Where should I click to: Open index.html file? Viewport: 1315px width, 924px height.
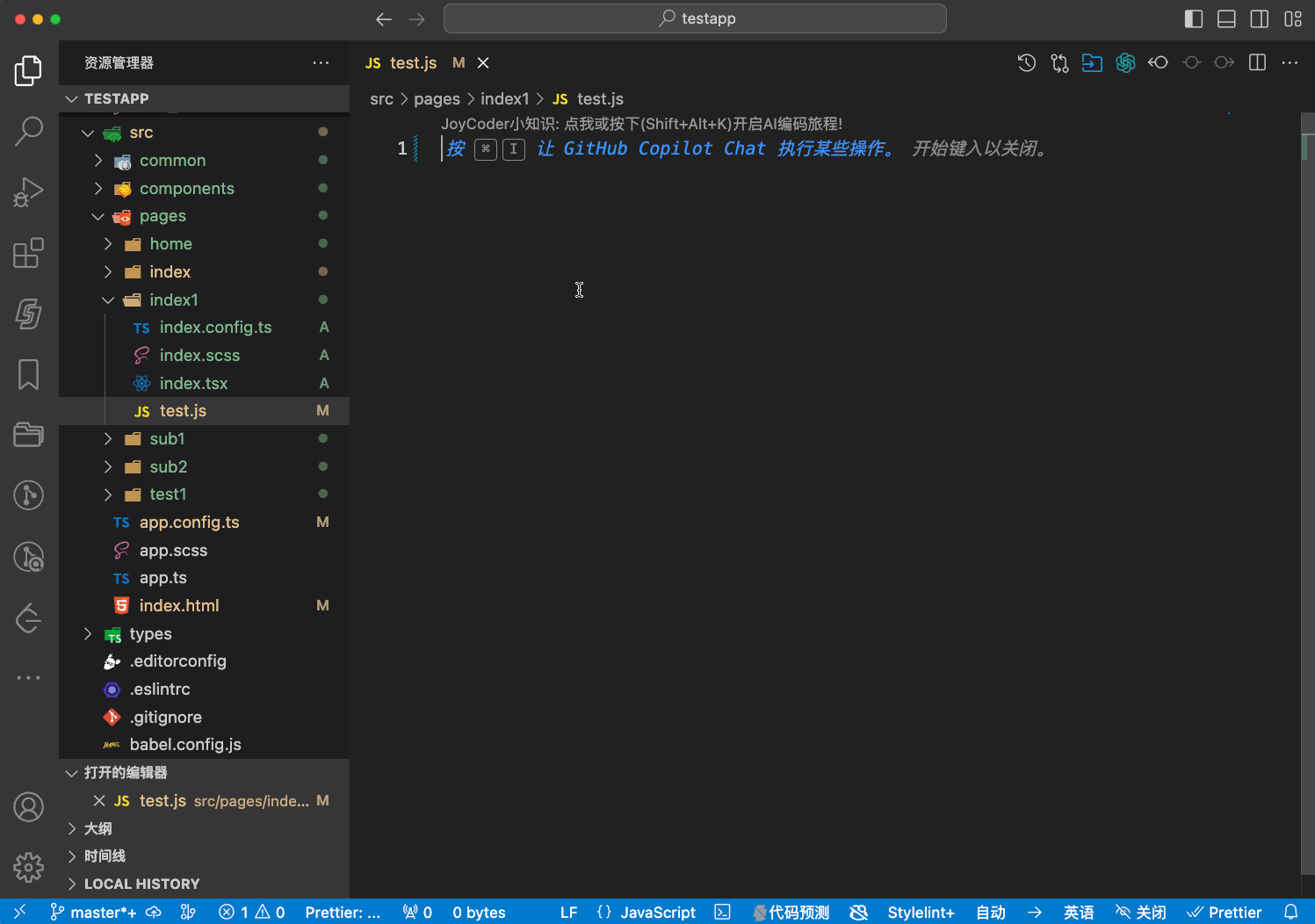pyautogui.click(x=204, y=605)
